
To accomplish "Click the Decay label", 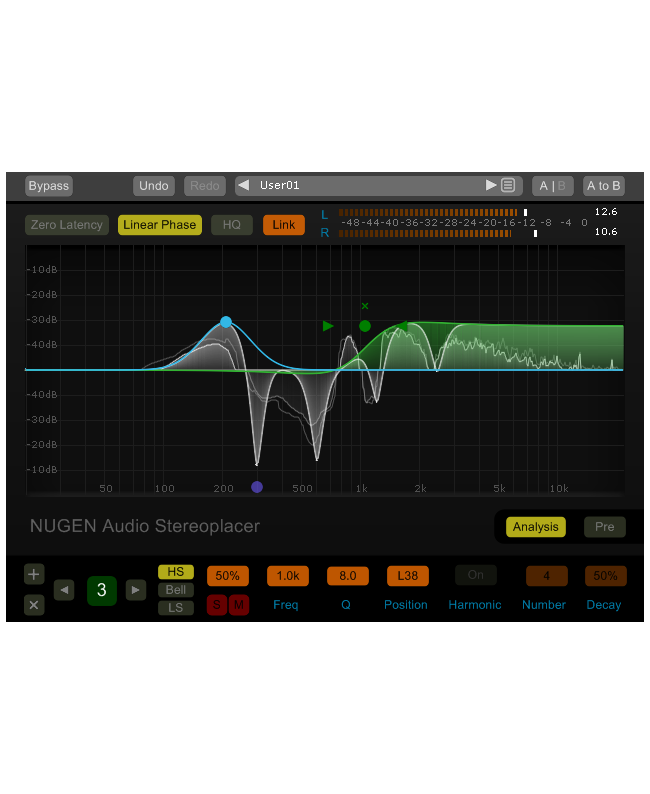I will point(603,605).
